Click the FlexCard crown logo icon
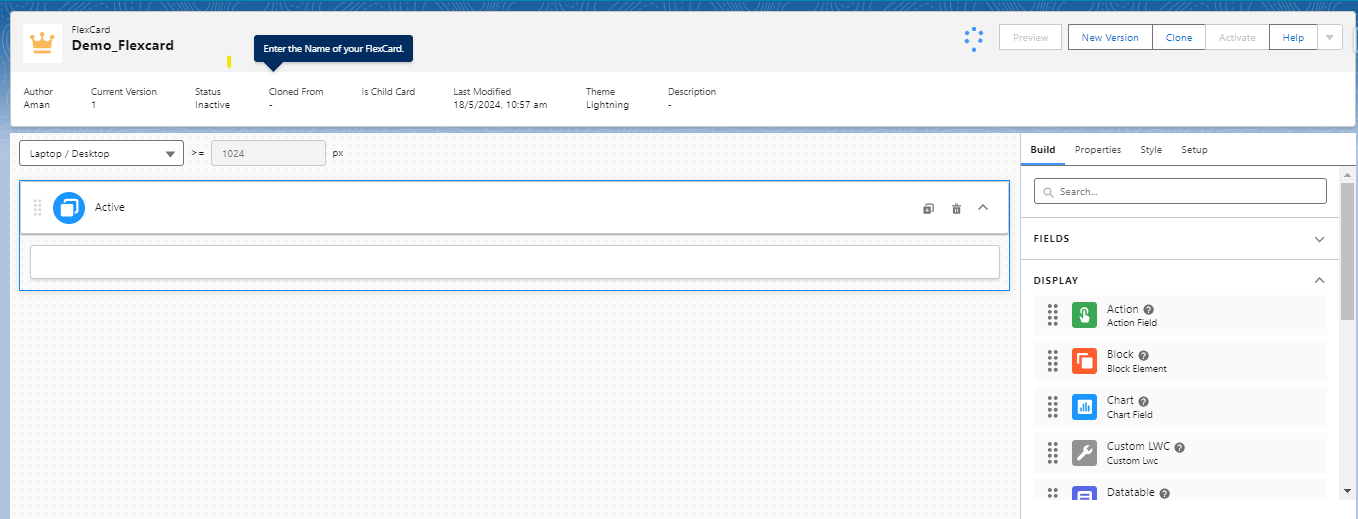The height and width of the screenshot is (519, 1358). coord(42,43)
